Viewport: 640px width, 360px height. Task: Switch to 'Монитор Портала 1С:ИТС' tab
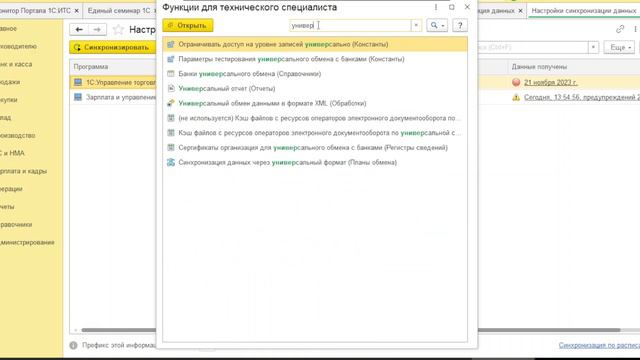point(36,11)
